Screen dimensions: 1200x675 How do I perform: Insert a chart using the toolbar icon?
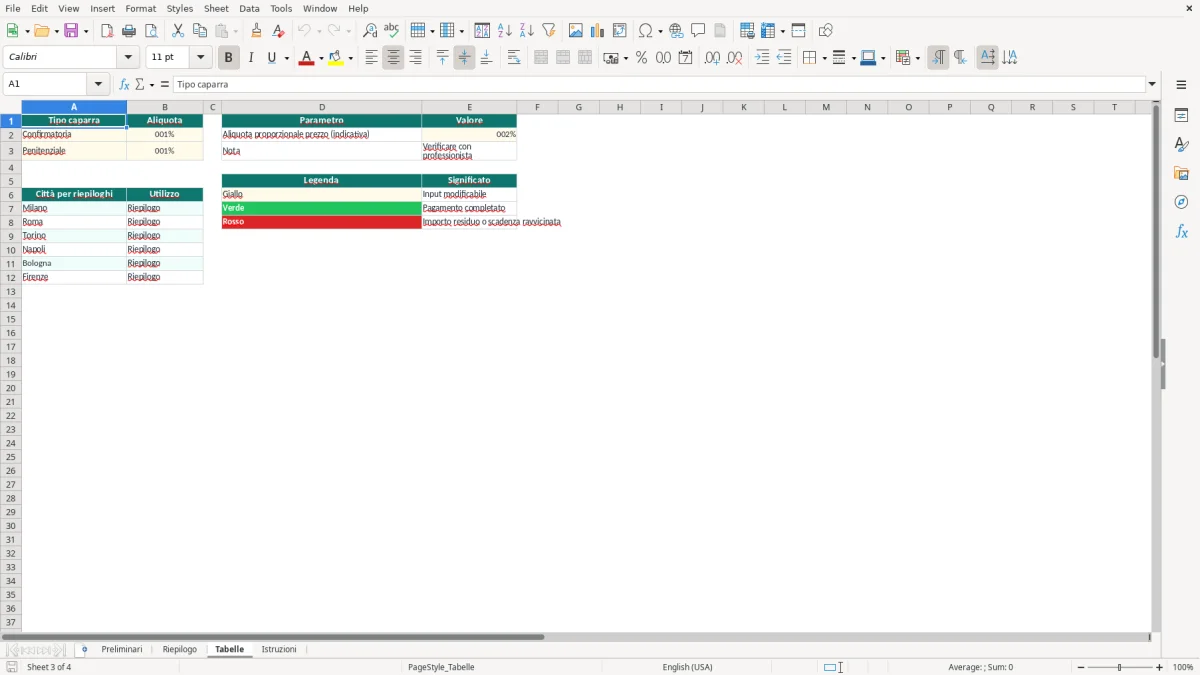597,31
